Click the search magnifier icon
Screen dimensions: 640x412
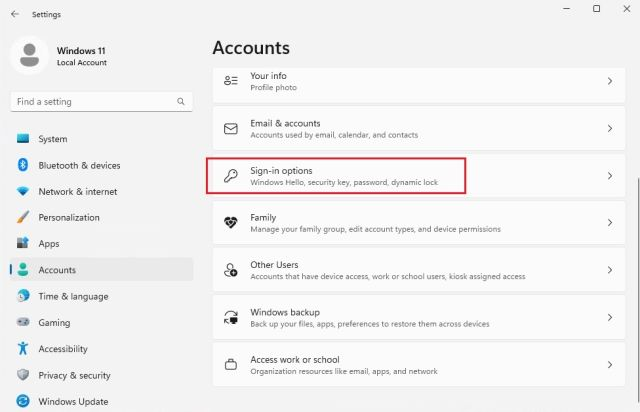(181, 101)
